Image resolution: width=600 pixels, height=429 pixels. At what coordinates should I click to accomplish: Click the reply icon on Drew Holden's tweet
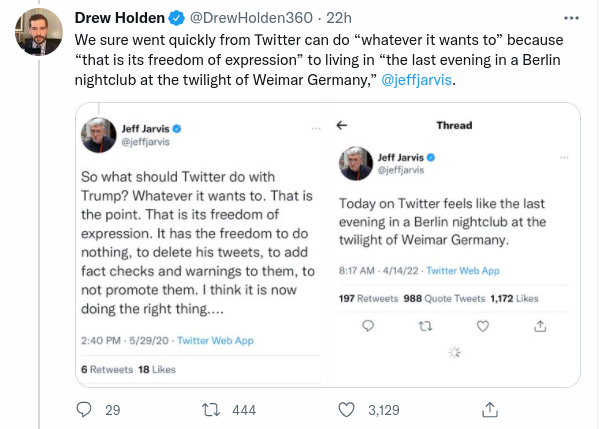(x=85, y=409)
